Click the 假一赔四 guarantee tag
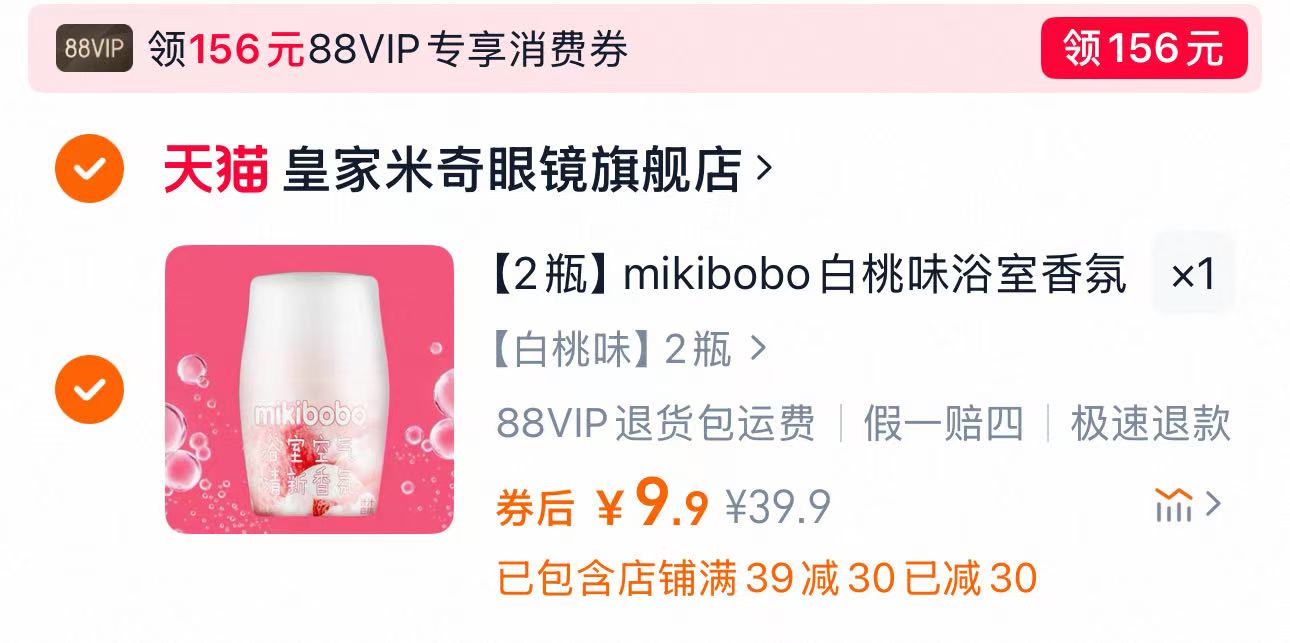Screen dimensions: 1290x643 coord(944,424)
